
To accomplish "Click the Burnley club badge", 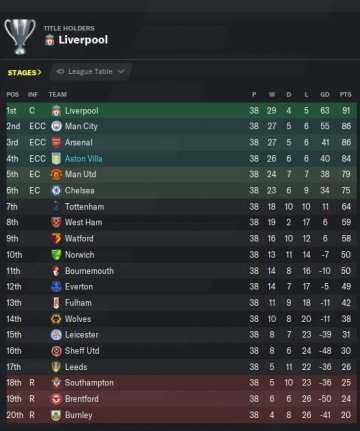I will [x=56, y=415].
